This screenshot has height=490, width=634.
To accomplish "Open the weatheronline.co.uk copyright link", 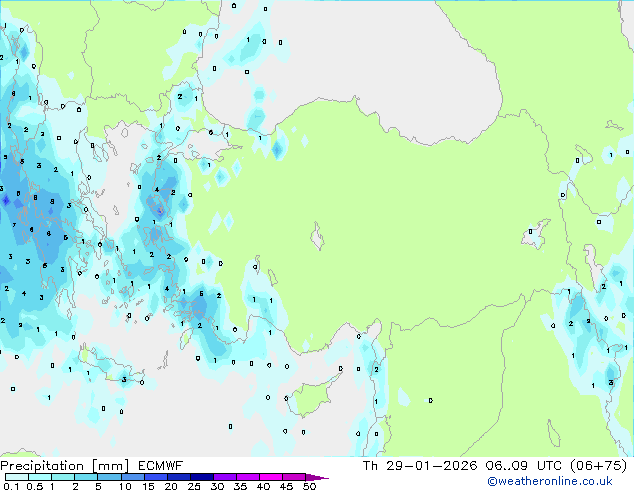I will 549,481.
